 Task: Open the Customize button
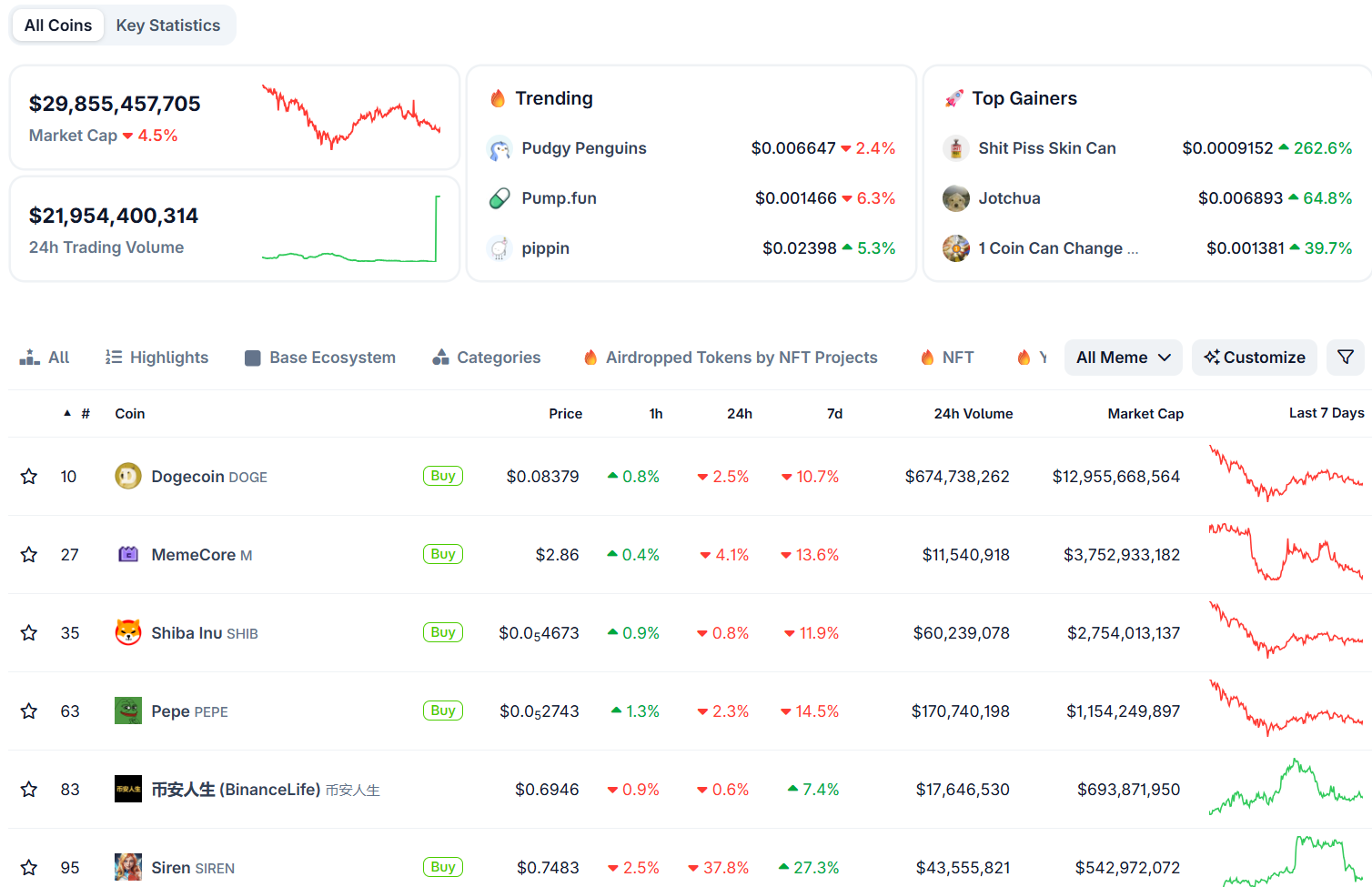pyautogui.click(x=1255, y=358)
